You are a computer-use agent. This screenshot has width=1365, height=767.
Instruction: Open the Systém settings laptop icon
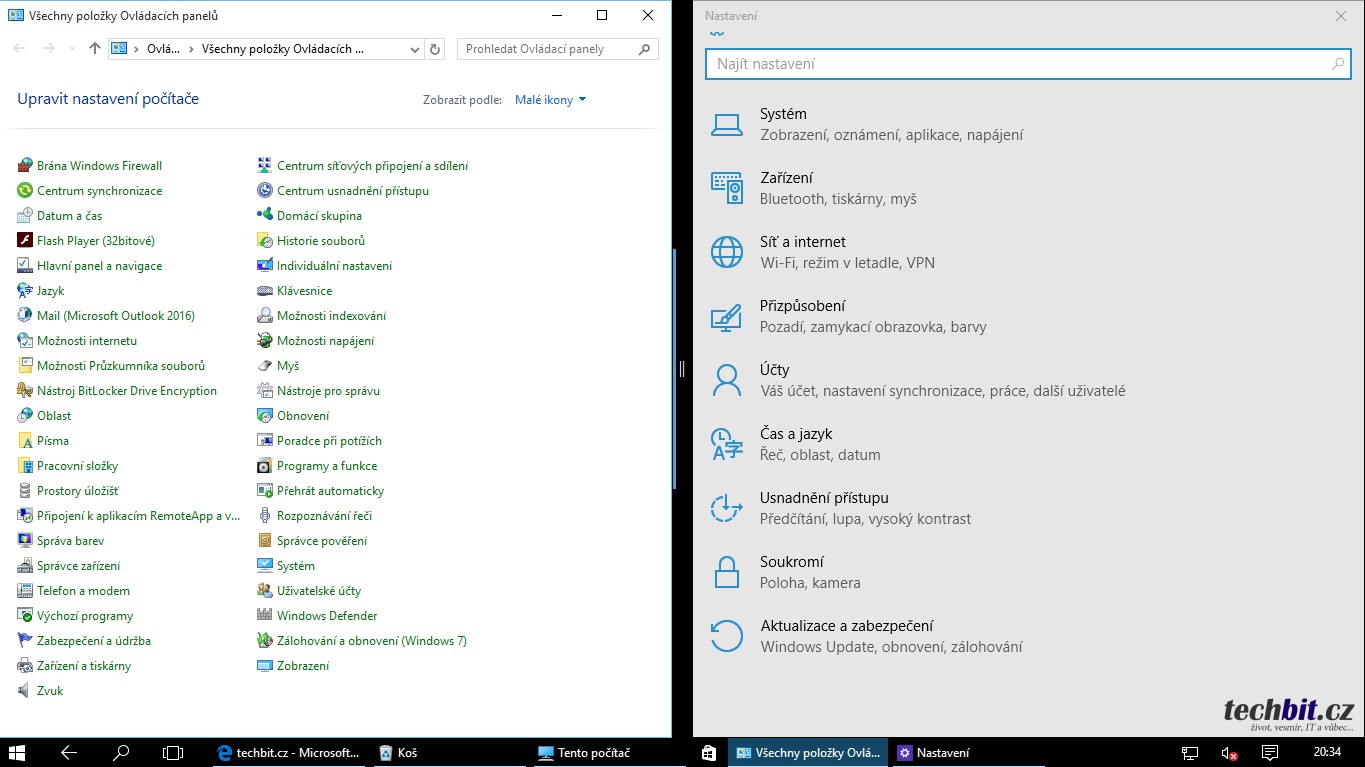point(727,125)
